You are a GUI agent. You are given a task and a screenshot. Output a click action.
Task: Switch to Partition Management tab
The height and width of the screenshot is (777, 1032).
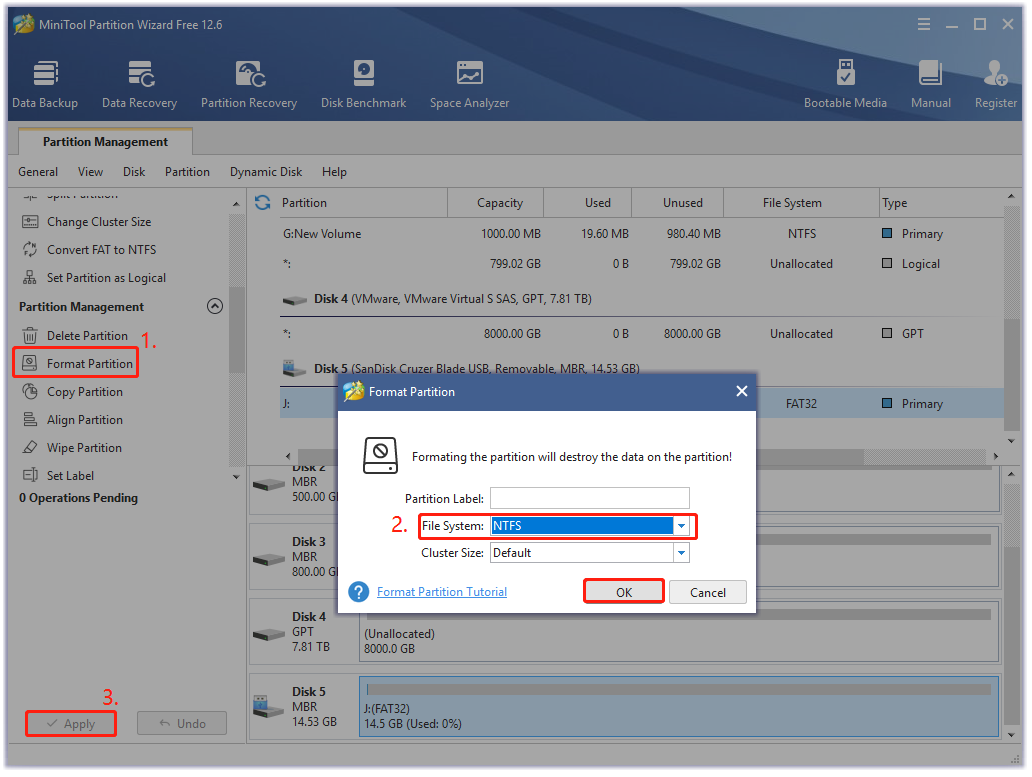[105, 141]
